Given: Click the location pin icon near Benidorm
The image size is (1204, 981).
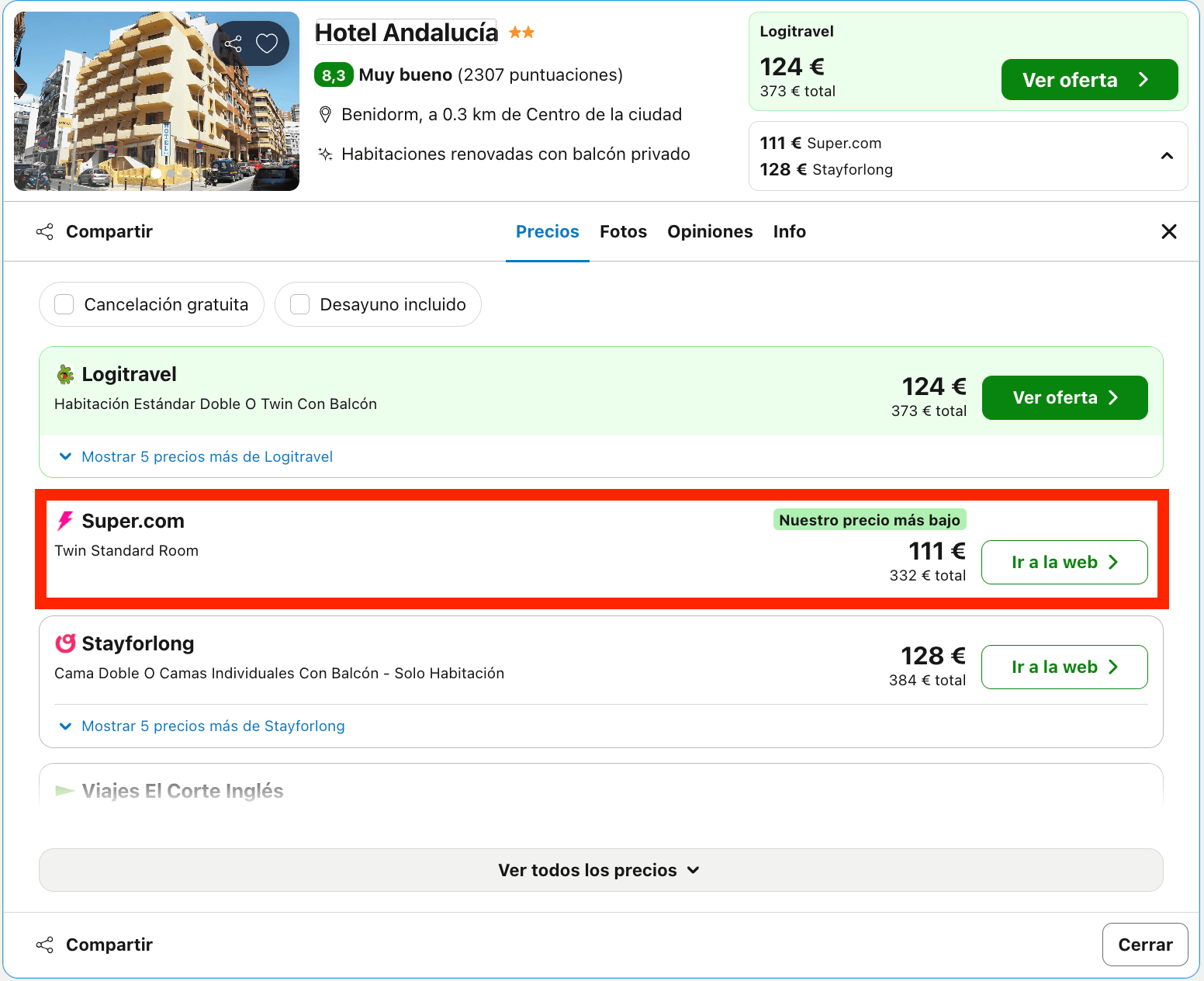Looking at the screenshot, I should tap(326, 115).
